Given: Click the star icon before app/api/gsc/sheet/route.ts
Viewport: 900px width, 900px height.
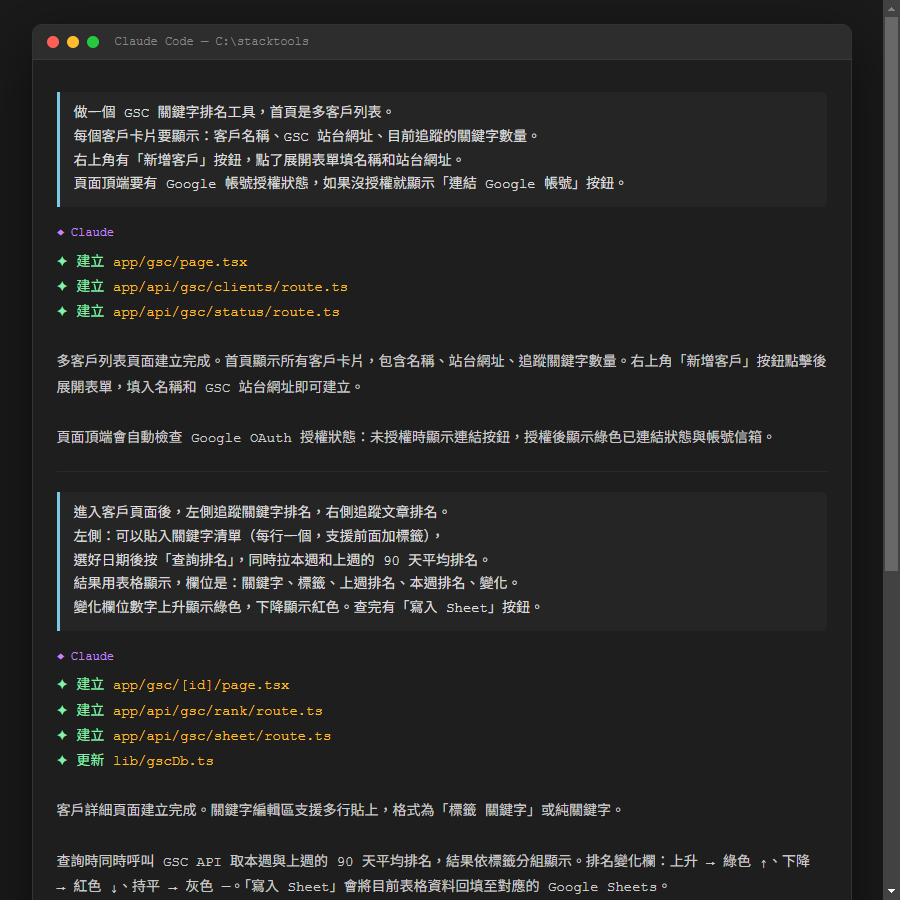Looking at the screenshot, I should (62, 735).
